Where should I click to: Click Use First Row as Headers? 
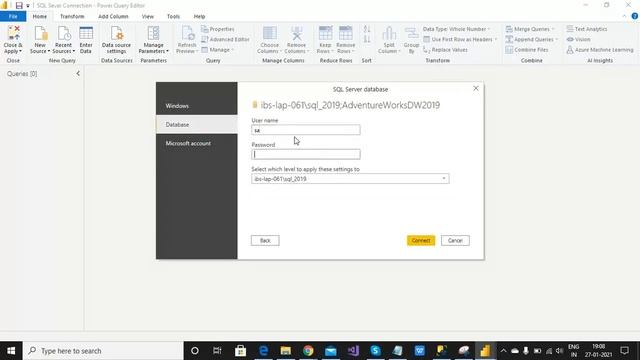[460, 39]
